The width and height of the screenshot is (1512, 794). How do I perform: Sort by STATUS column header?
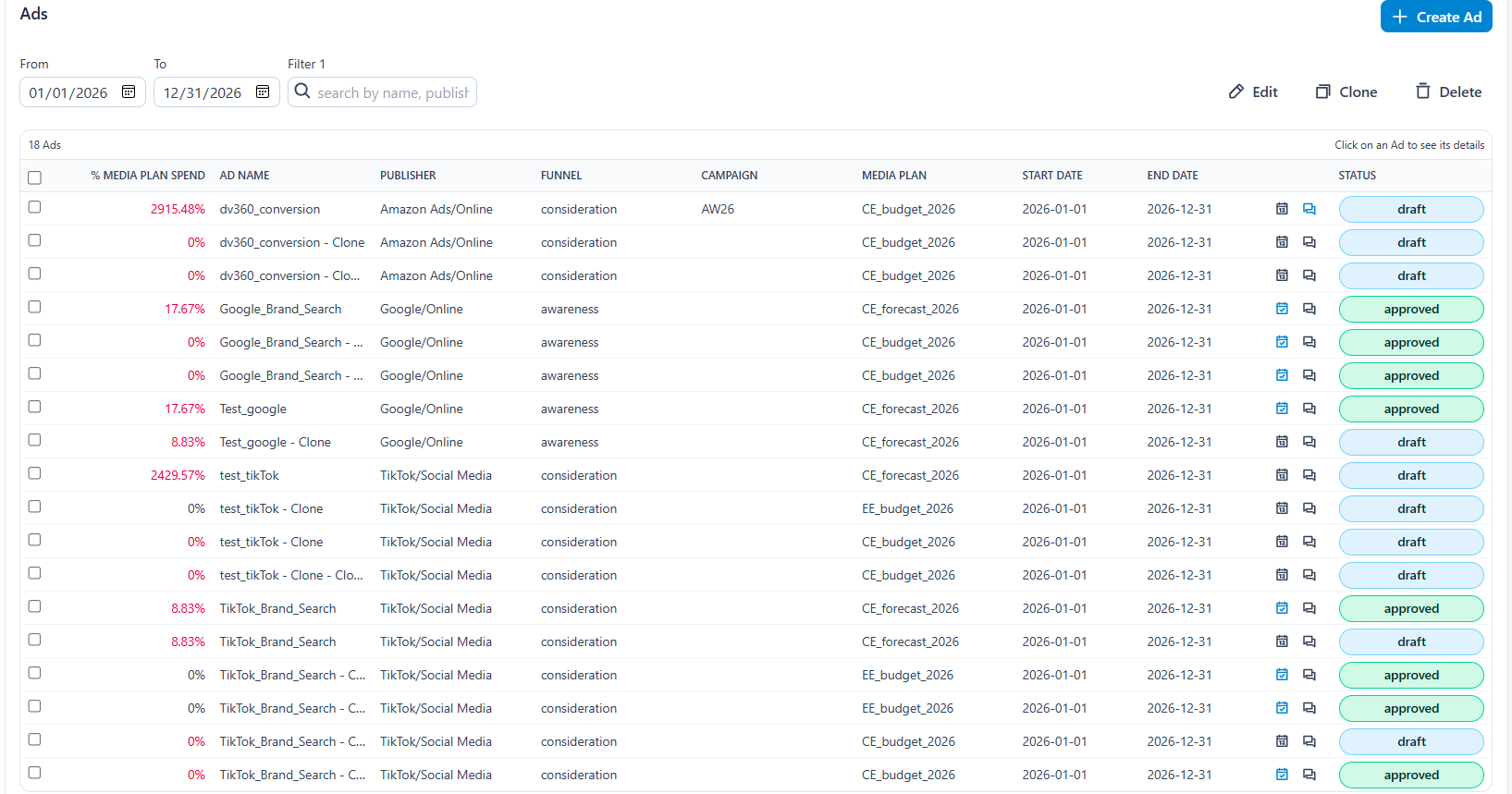[1357, 176]
